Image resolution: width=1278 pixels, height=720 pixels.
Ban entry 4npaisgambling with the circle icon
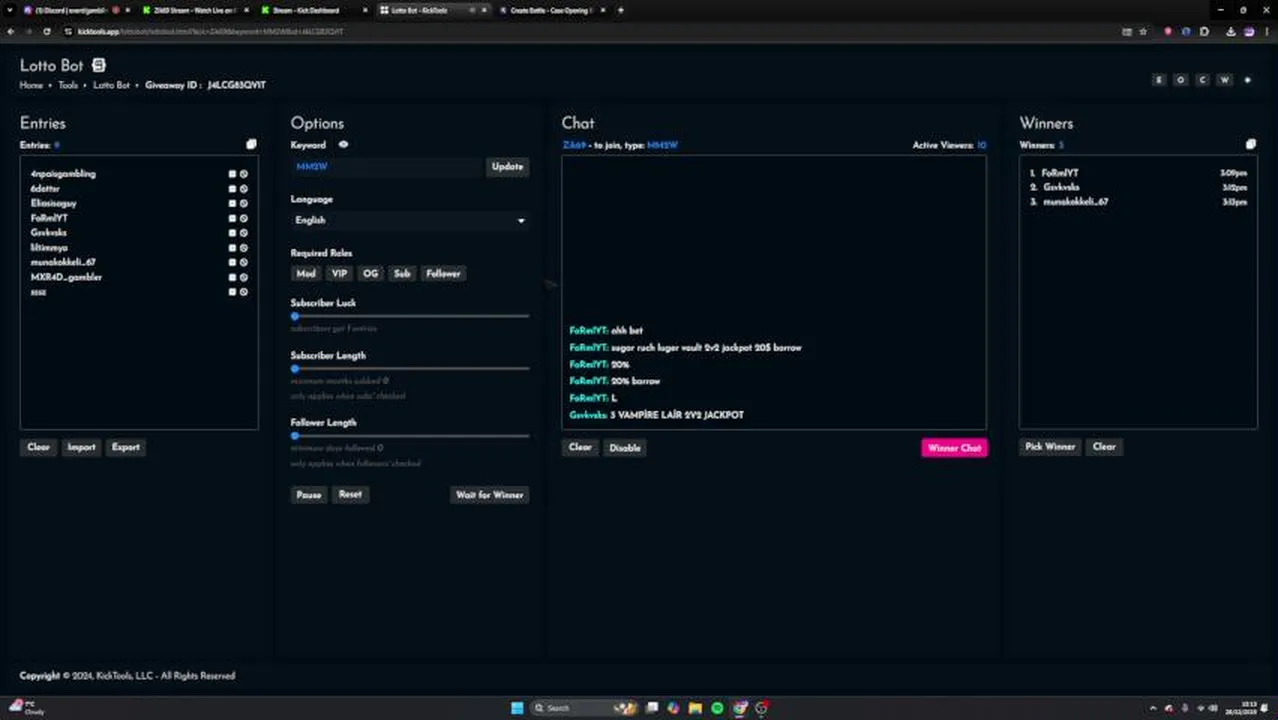pyautogui.click(x=243, y=174)
